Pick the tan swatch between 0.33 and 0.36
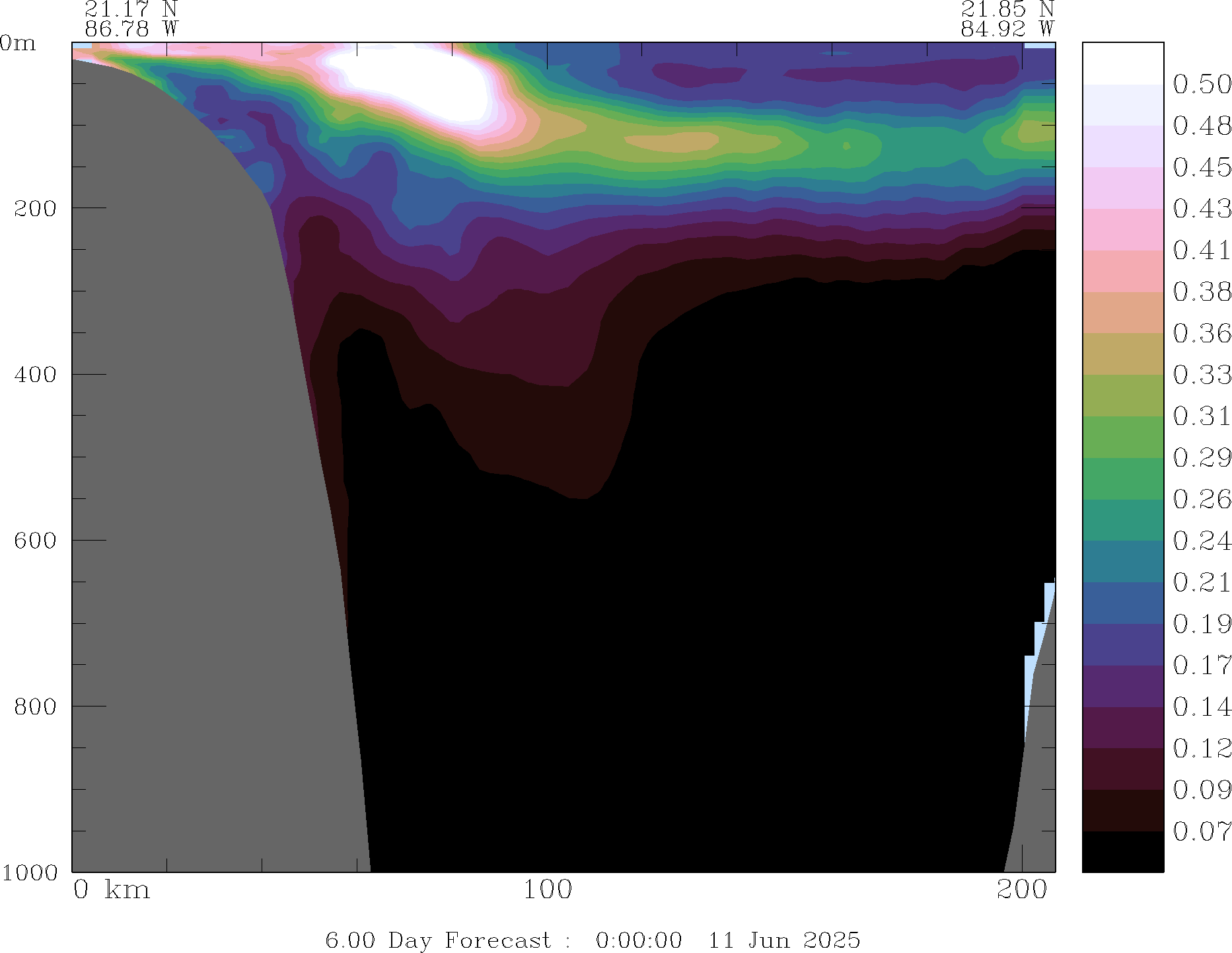 [1122, 354]
